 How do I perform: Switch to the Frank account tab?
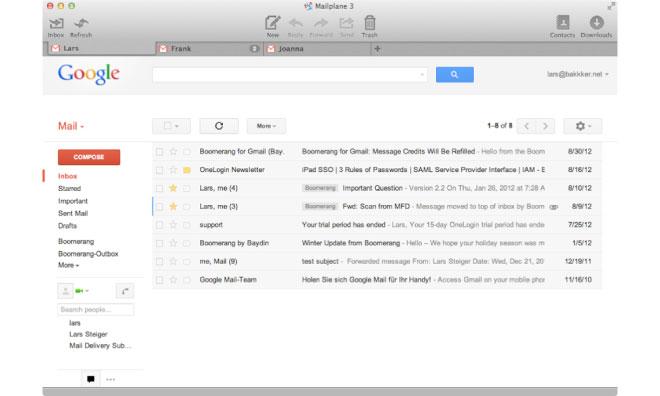click(209, 49)
